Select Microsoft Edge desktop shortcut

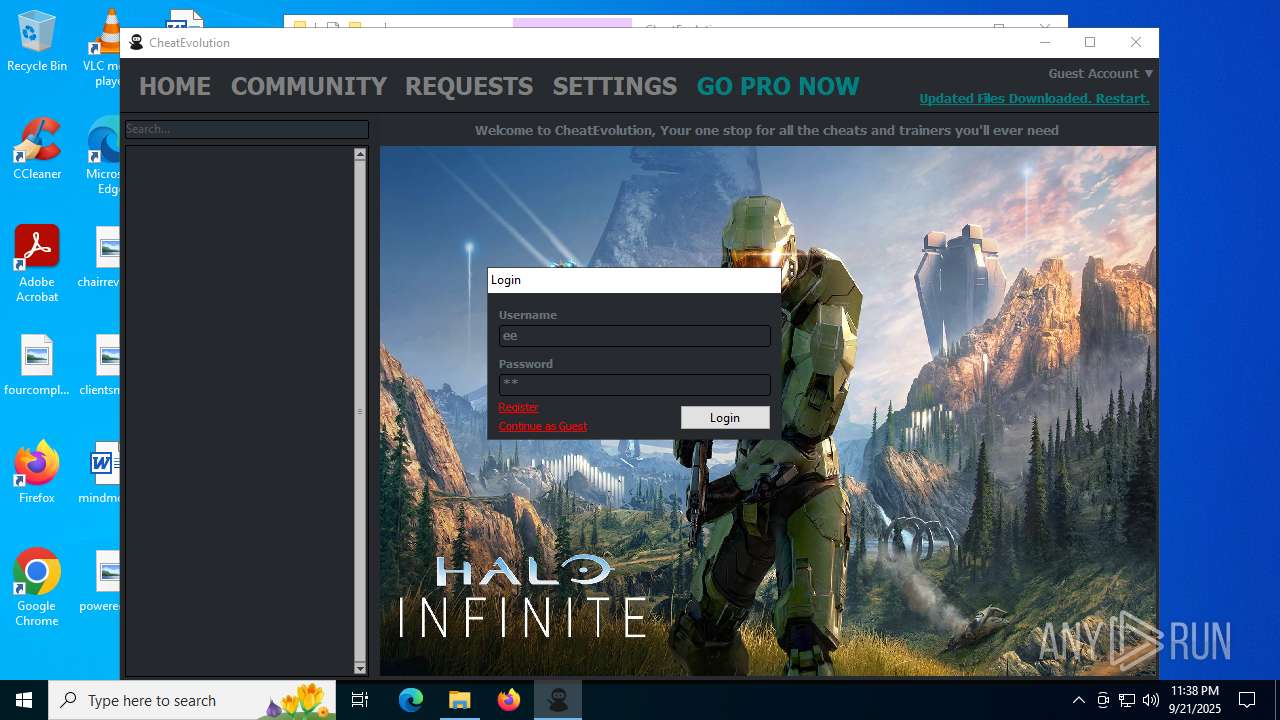(103, 156)
